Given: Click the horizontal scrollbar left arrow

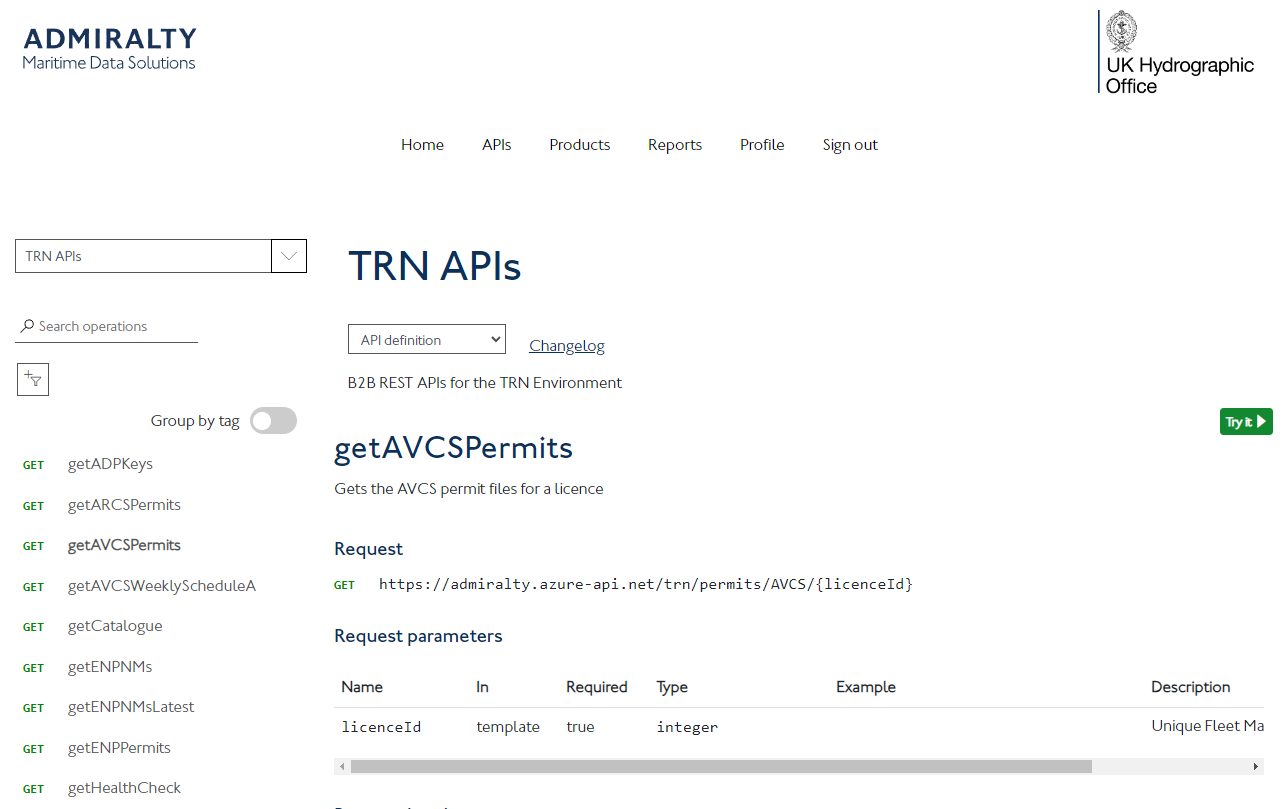Looking at the screenshot, I should (342, 766).
